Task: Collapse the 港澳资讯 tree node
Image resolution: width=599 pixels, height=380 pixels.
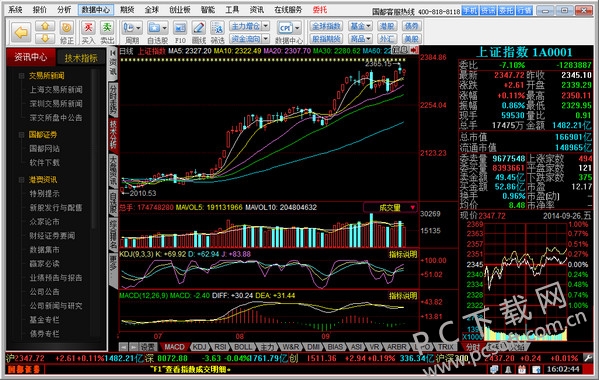Action: (x=21, y=179)
